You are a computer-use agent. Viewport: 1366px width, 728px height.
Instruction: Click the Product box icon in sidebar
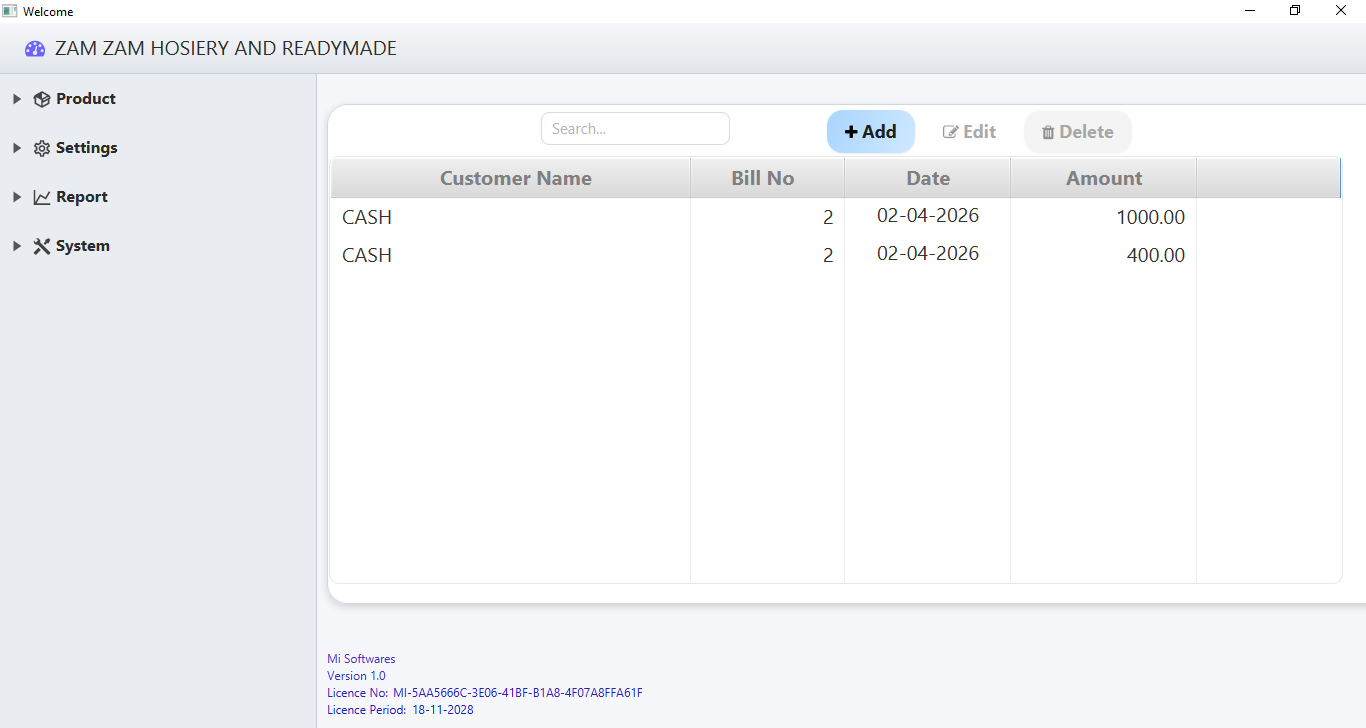tap(41, 98)
